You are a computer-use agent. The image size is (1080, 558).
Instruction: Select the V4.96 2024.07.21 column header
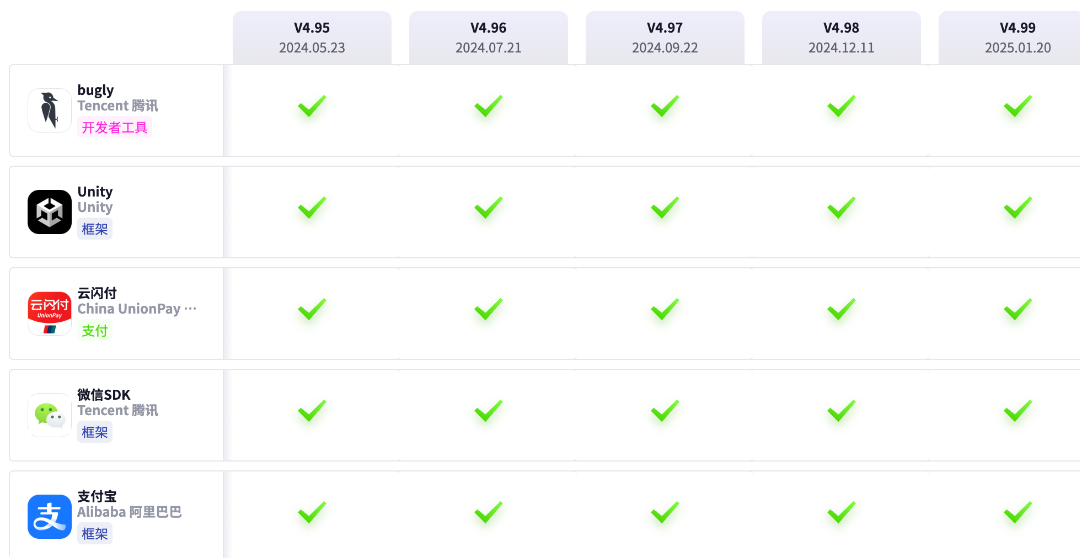click(x=488, y=37)
